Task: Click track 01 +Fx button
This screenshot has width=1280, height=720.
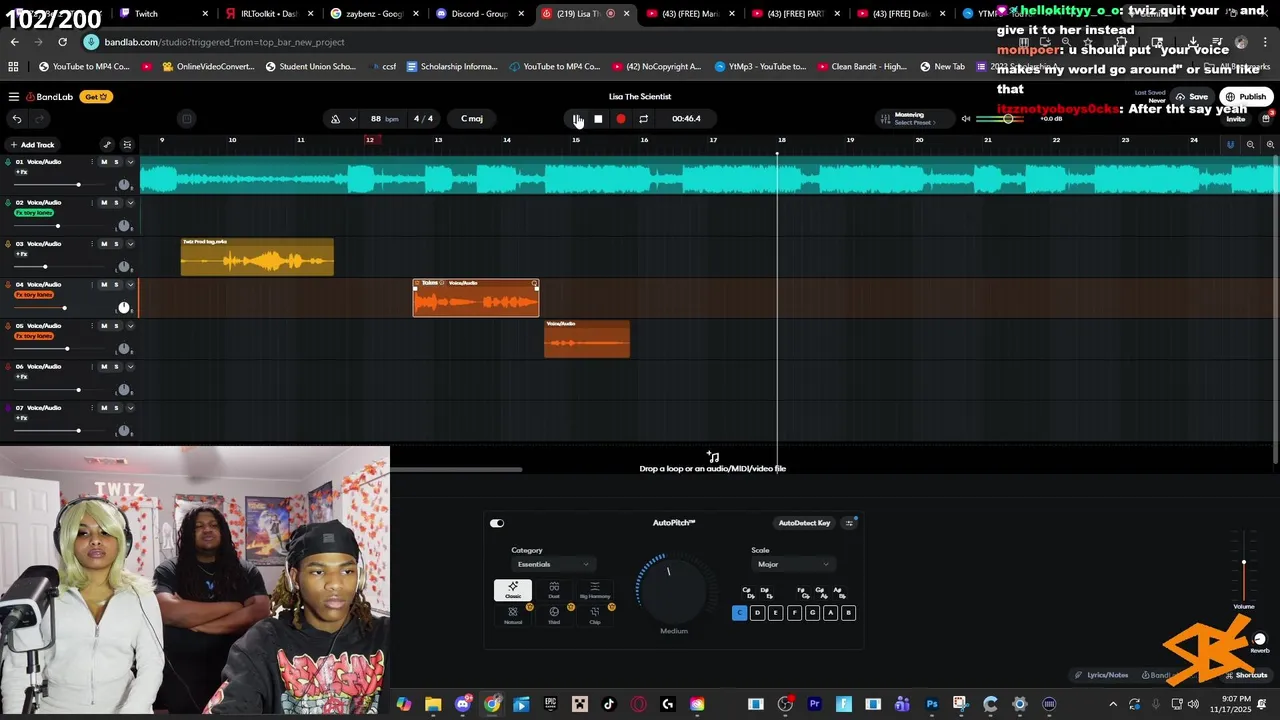Action: point(21,172)
